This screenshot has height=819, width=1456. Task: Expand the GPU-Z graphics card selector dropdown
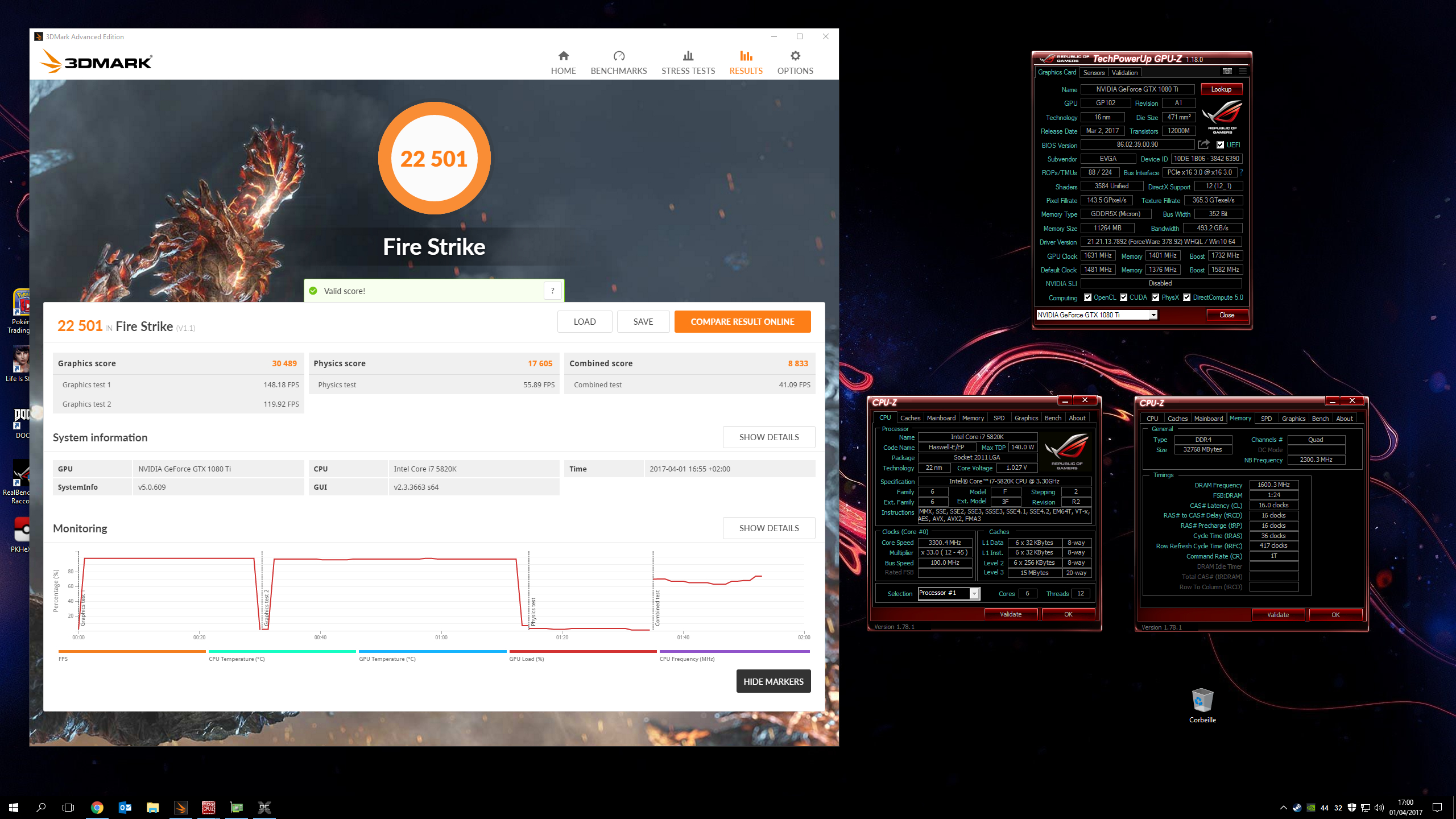point(1153,315)
